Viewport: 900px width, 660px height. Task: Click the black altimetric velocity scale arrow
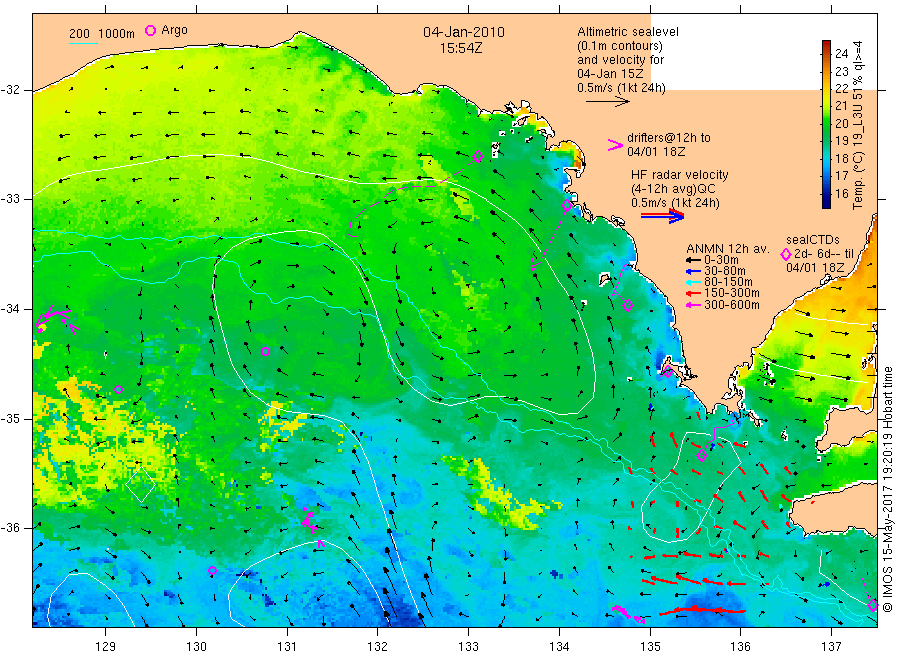pyautogui.click(x=607, y=102)
